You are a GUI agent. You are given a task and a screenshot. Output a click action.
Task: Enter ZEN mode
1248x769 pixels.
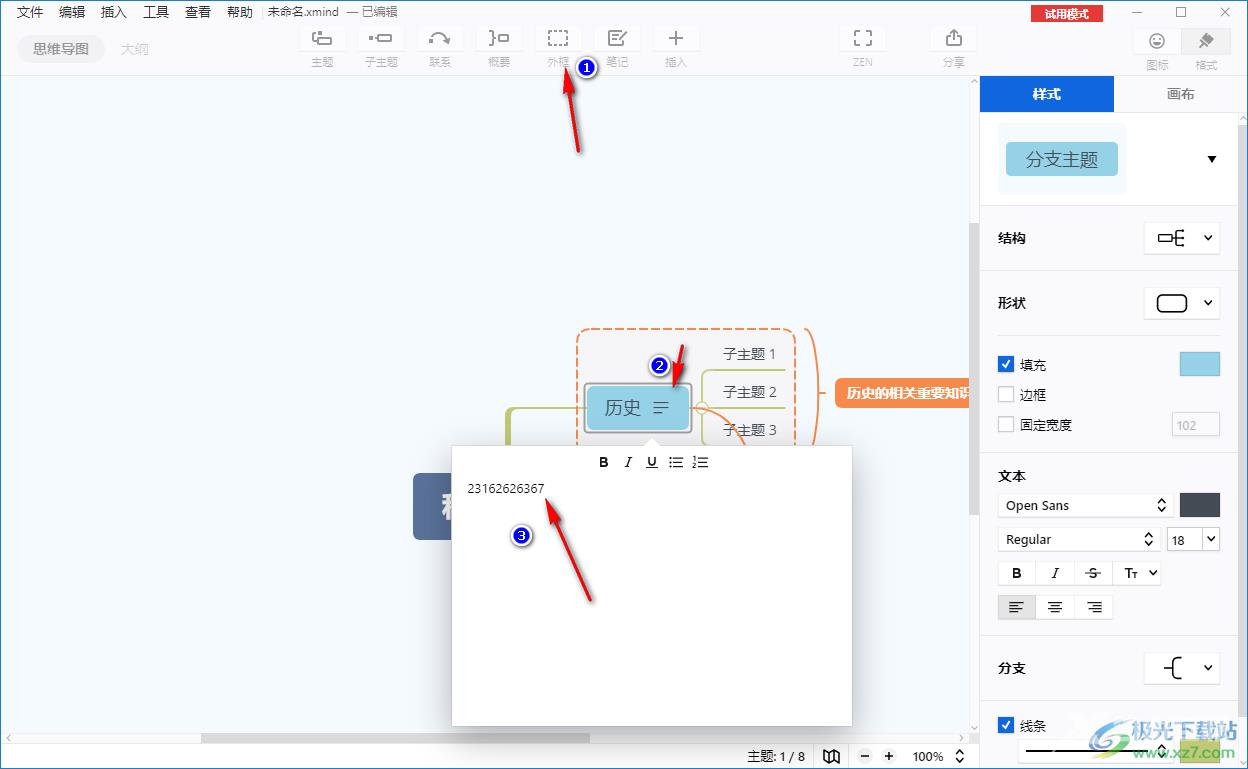click(x=863, y=39)
